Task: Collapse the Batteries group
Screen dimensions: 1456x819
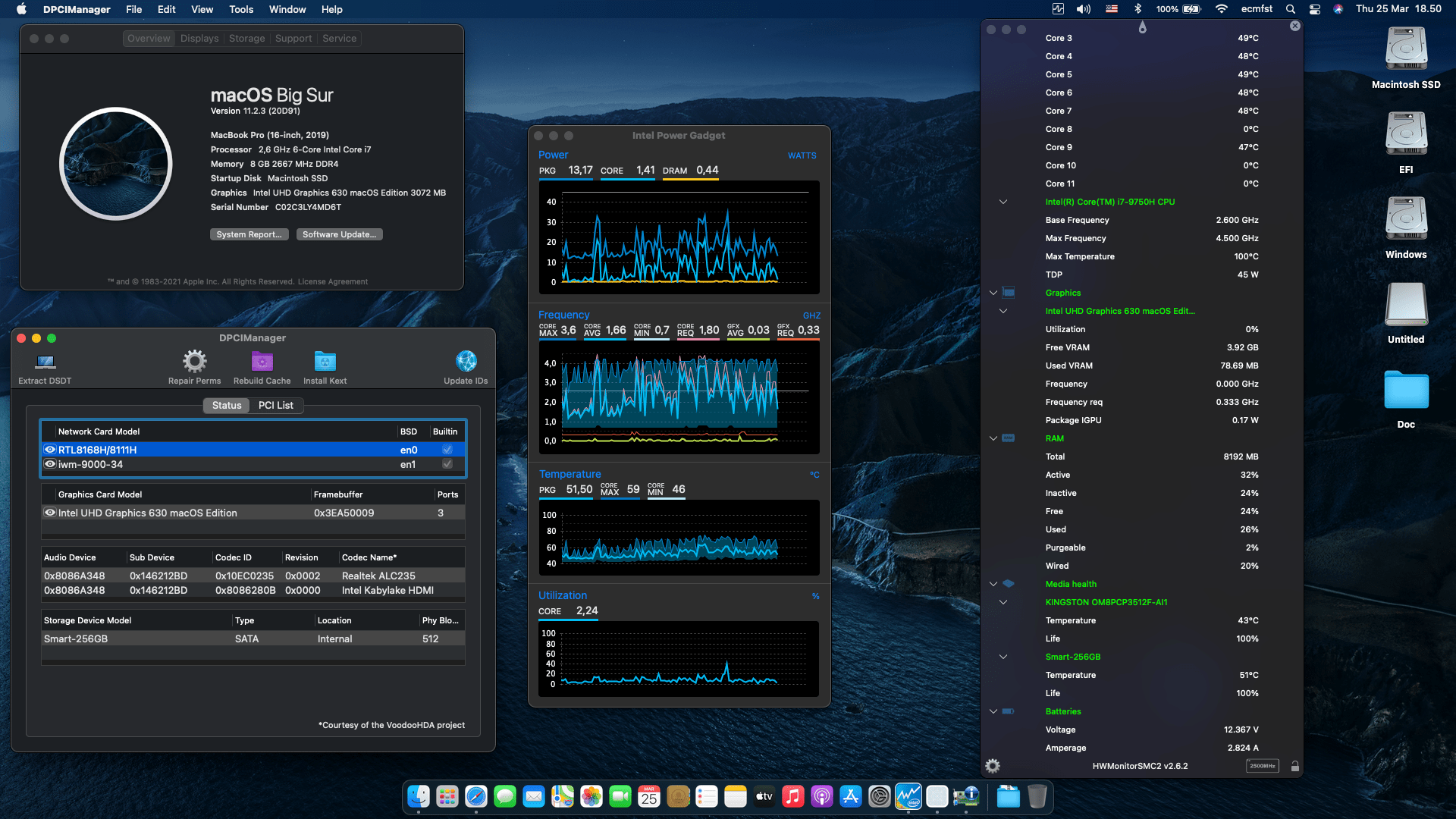Action: click(993, 711)
